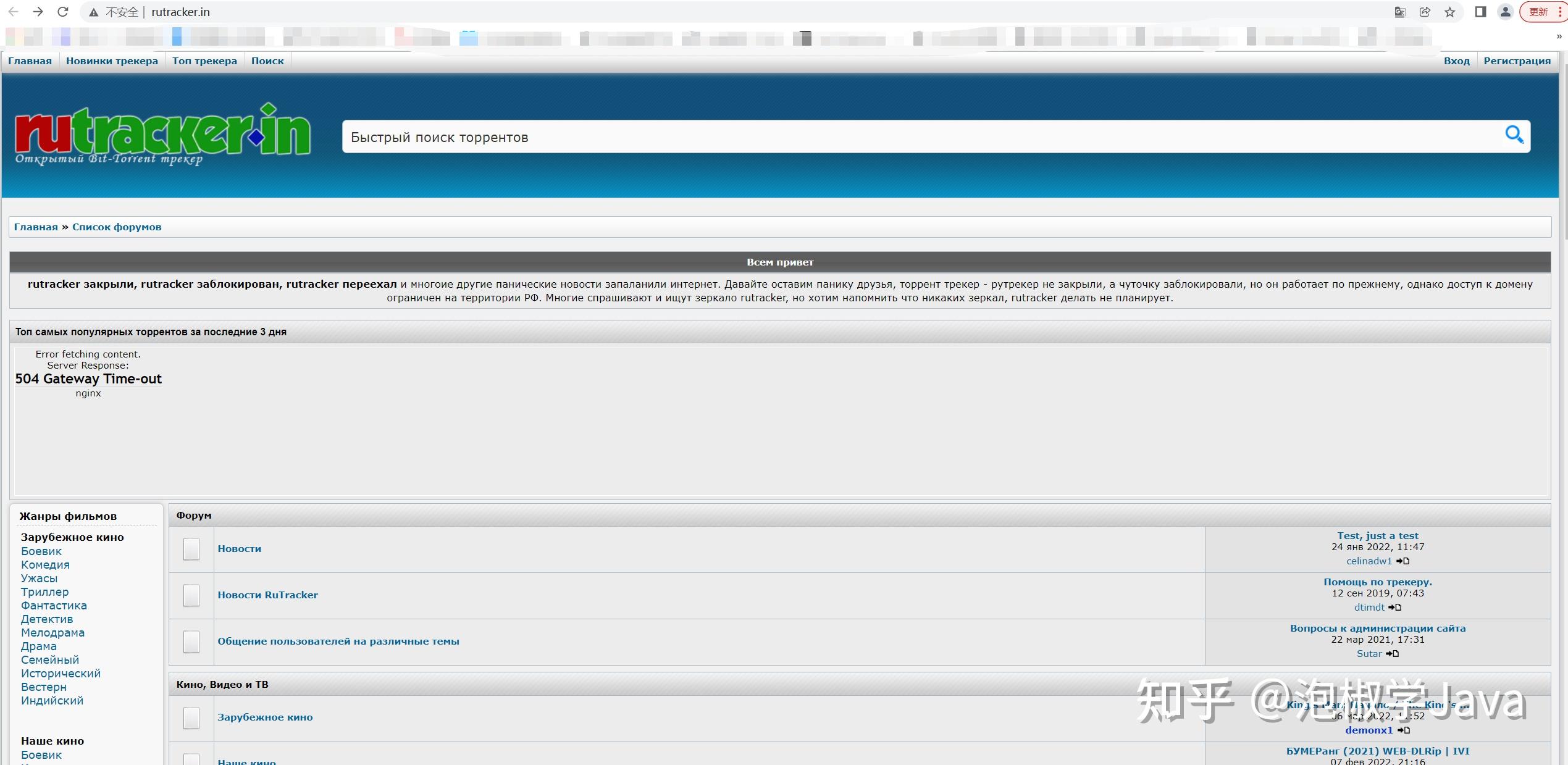The height and width of the screenshot is (765, 1568).
Task: Open the browser share icon
Action: (1425, 12)
